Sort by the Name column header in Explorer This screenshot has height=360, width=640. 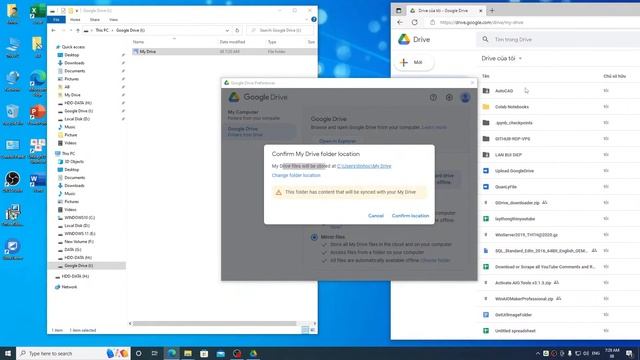pos(139,42)
